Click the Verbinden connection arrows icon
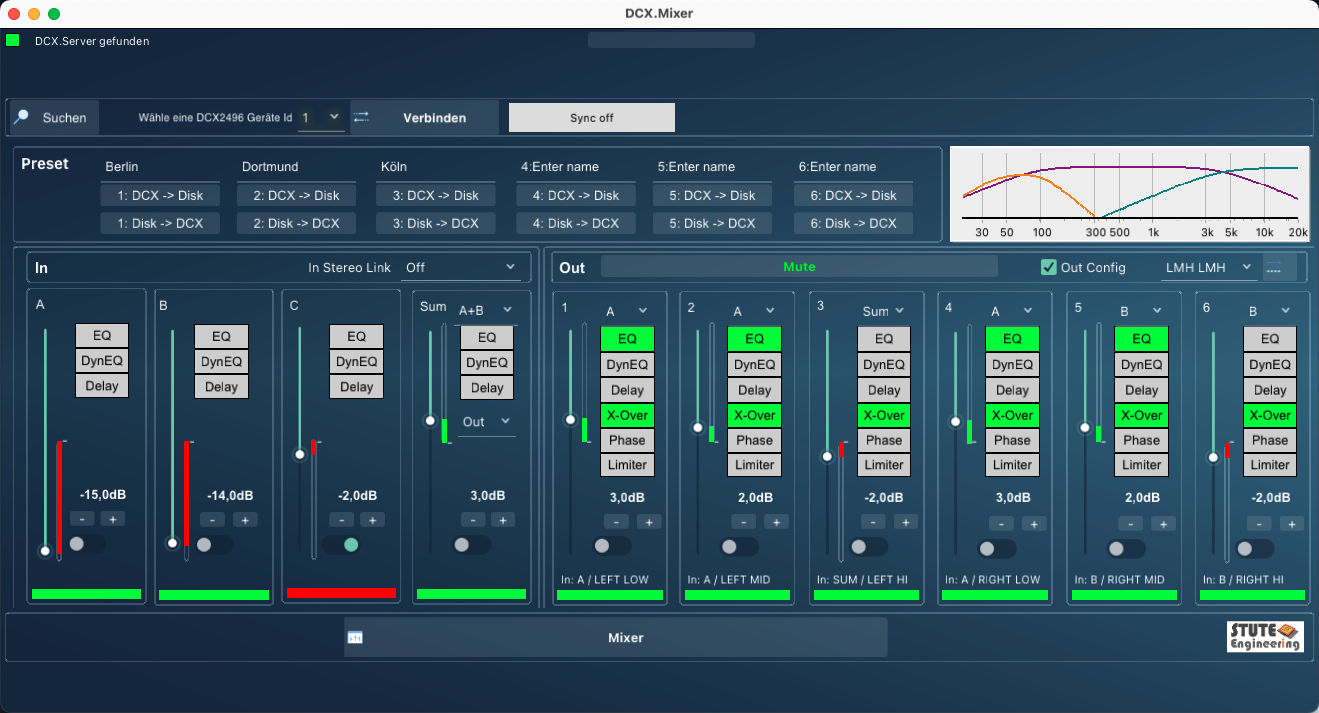Viewport: 1319px width, 713px height. click(361, 117)
